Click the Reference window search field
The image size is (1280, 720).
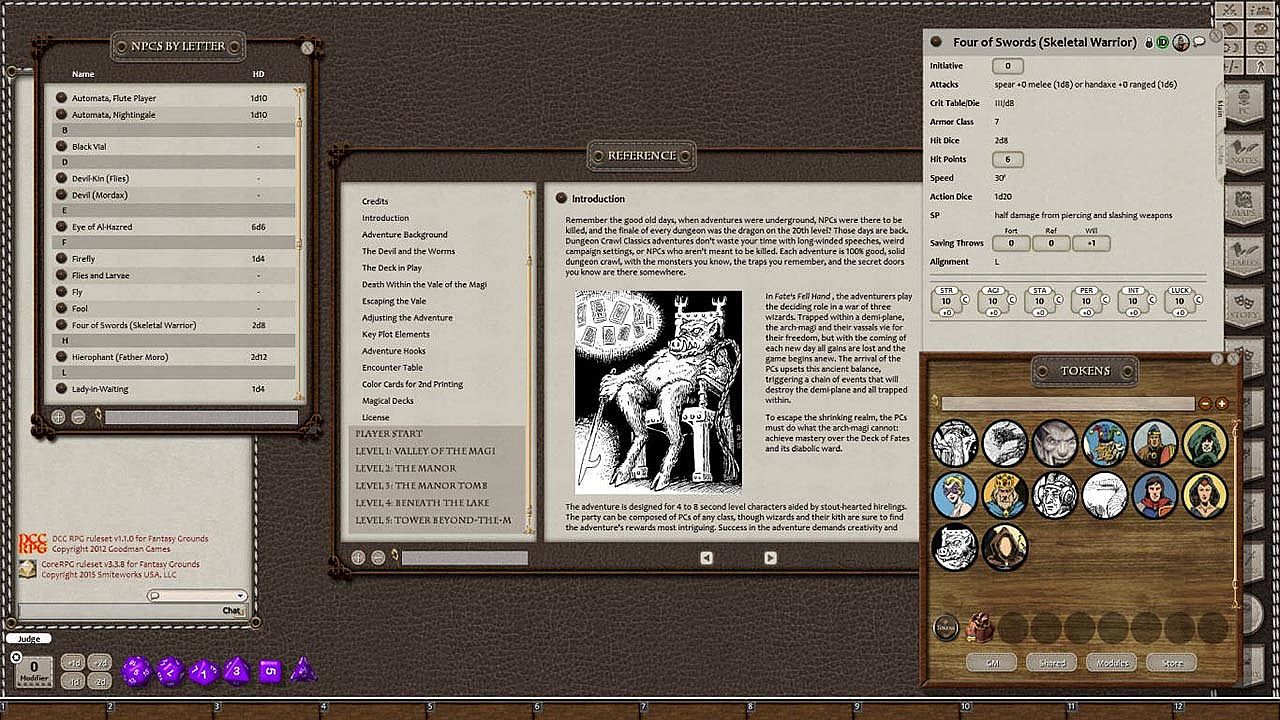point(464,558)
